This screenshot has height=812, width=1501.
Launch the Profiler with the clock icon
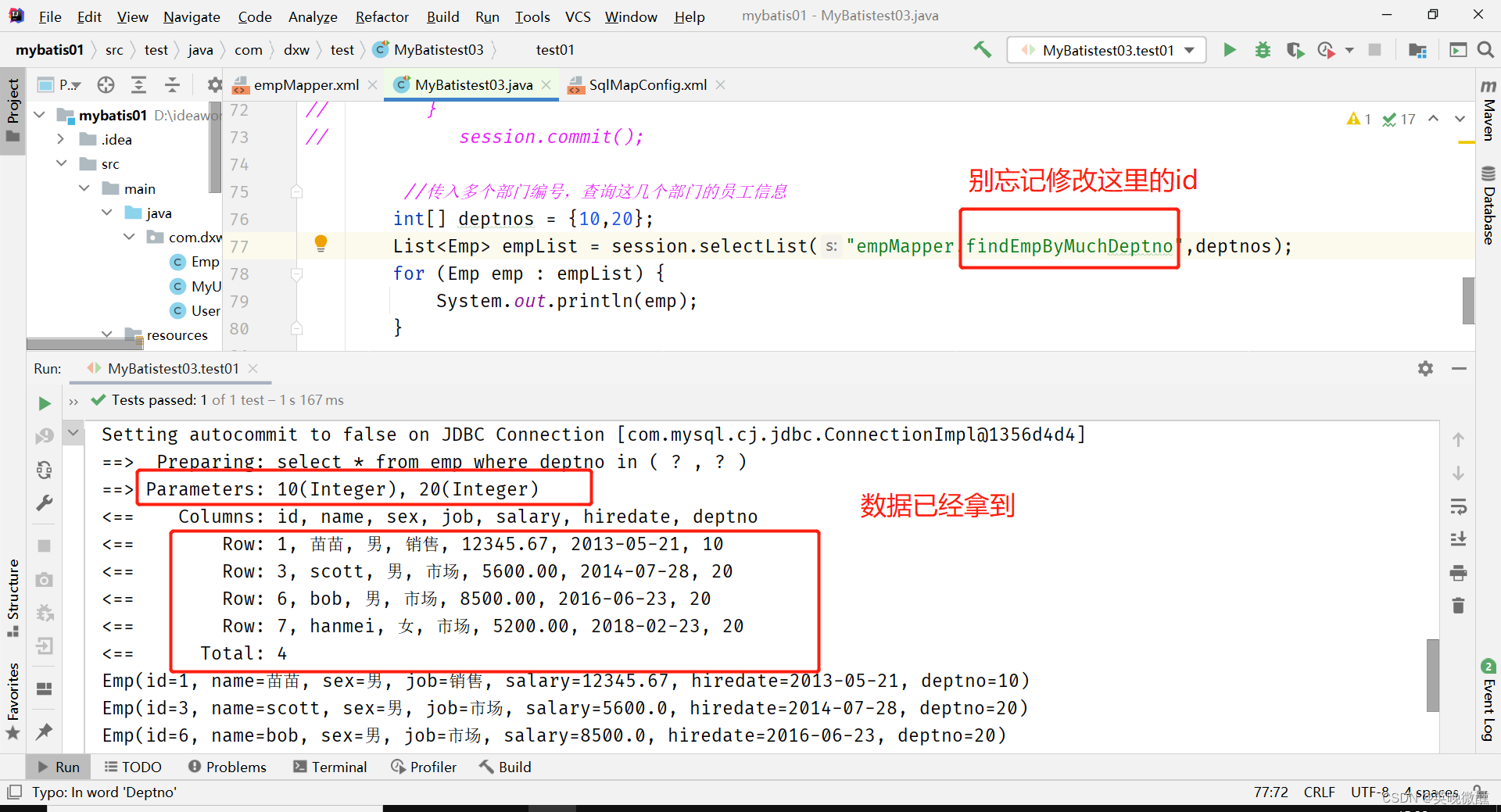pos(1327,49)
